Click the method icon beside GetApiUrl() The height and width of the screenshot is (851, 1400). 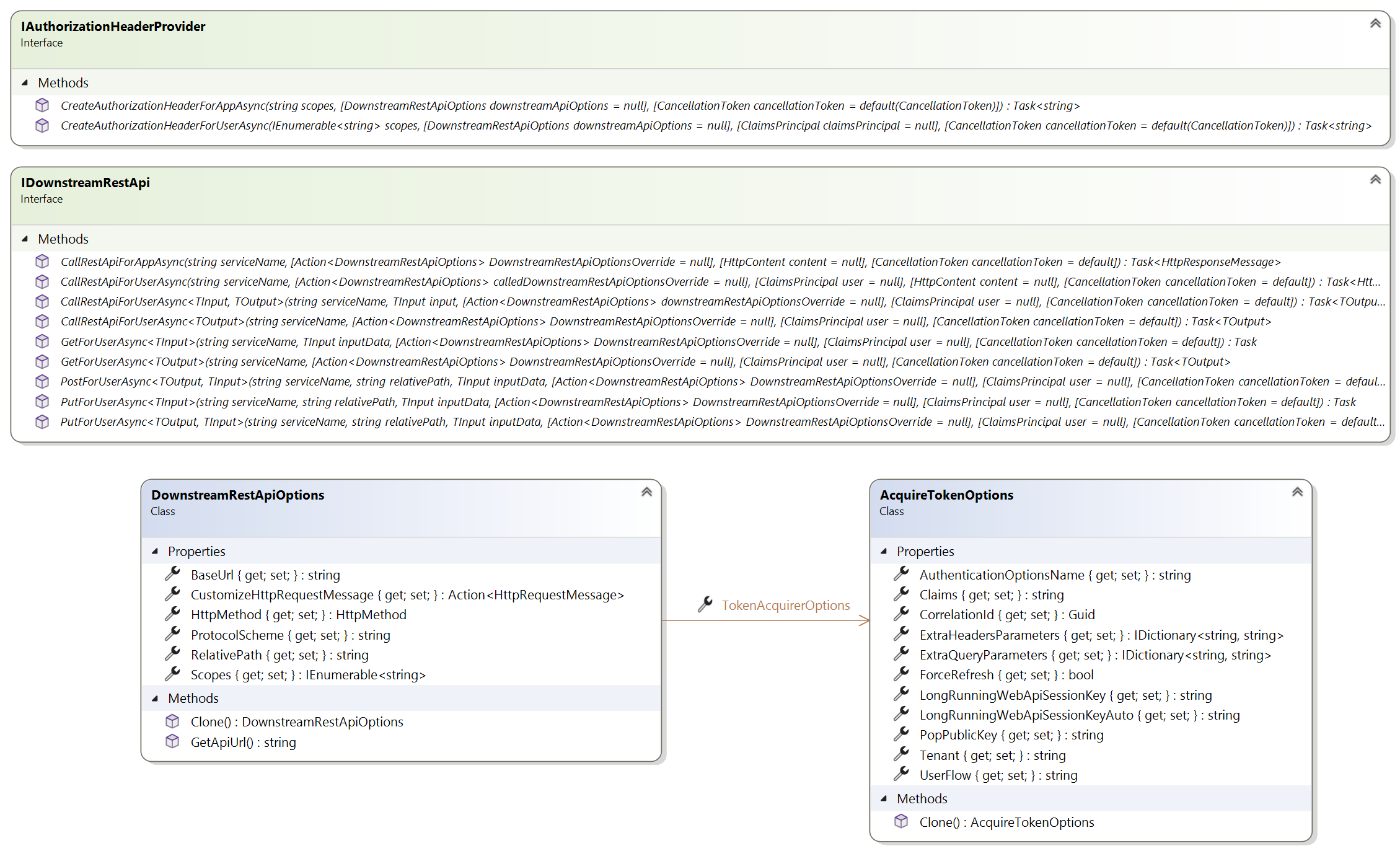click(173, 741)
